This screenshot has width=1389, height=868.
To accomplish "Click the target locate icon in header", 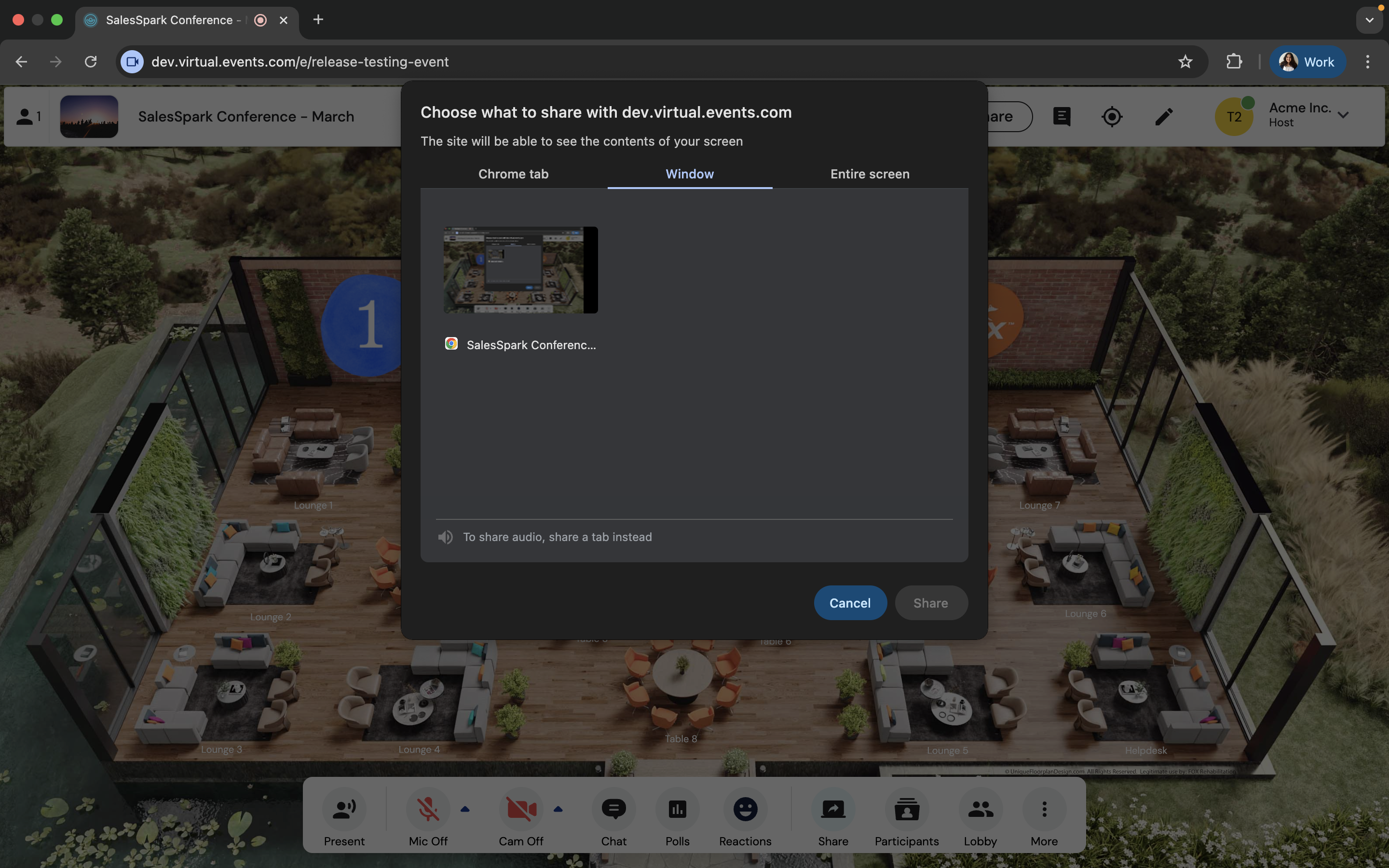I will tap(1112, 117).
